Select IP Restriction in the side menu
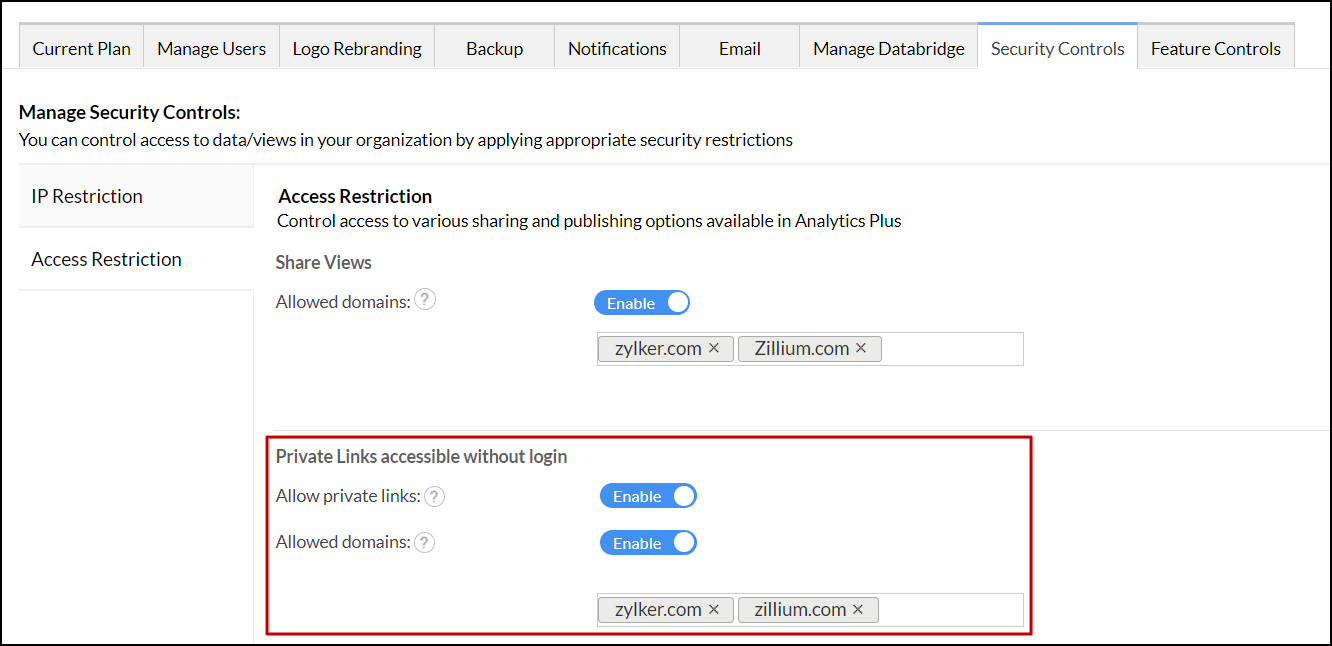This screenshot has height=646, width=1332. click(x=87, y=196)
